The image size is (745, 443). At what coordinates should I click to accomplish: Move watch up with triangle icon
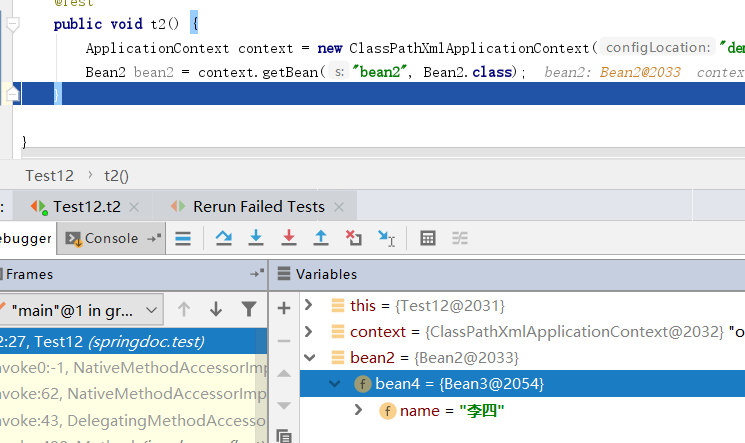pyautogui.click(x=284, y=373)
